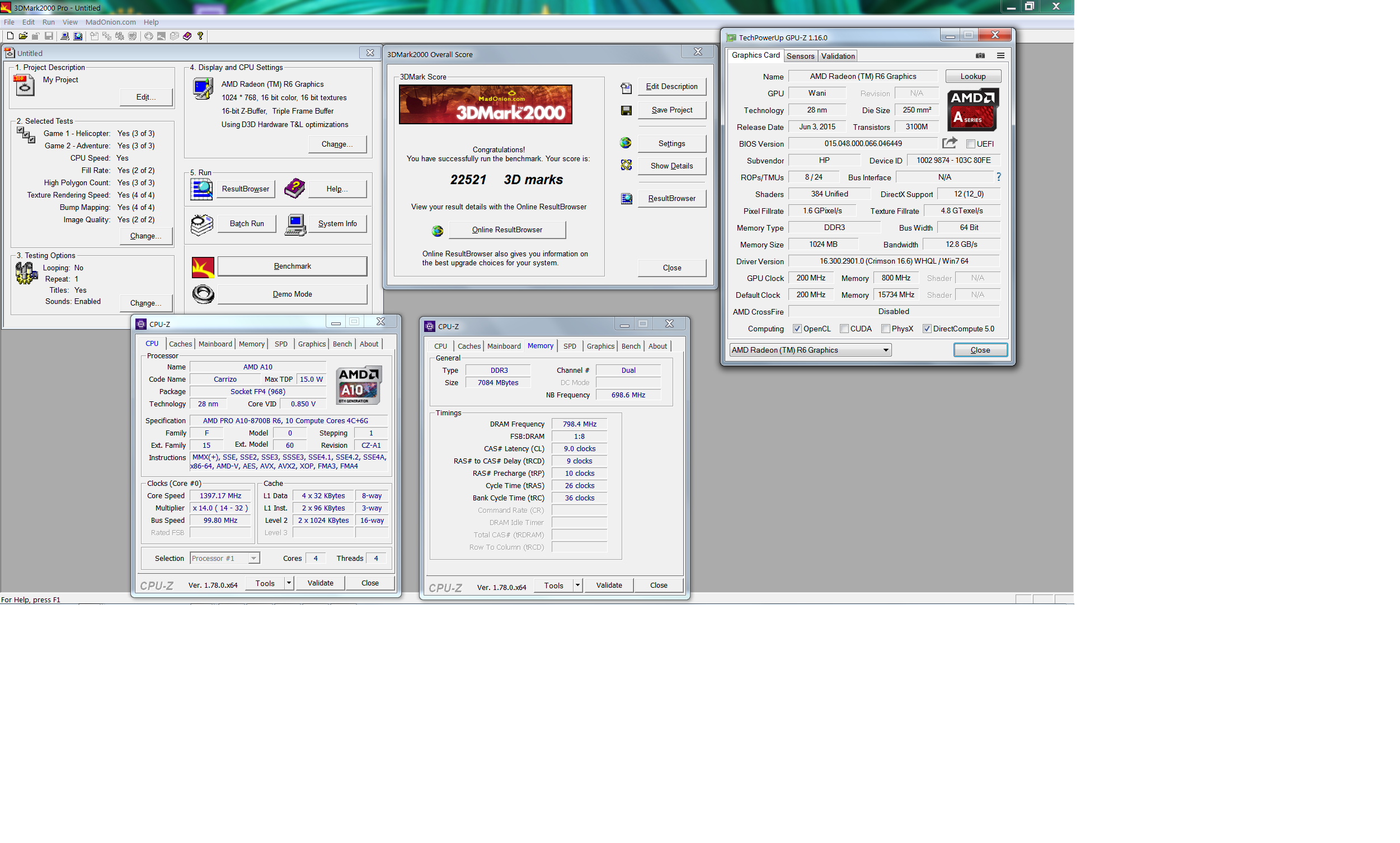Open Mainboard tab in CPU-Z Memory window

504,346
